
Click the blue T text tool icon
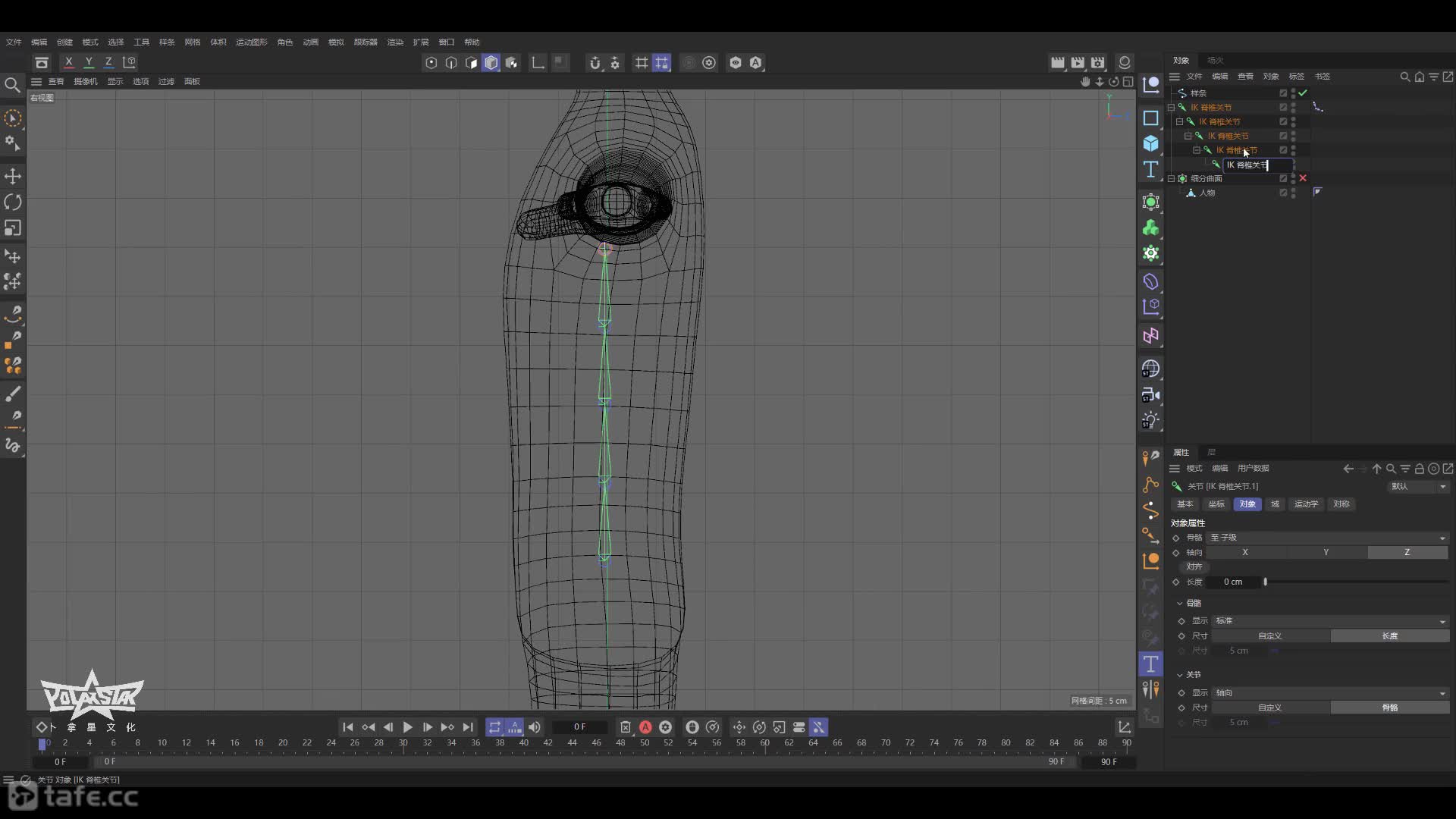1150,664
